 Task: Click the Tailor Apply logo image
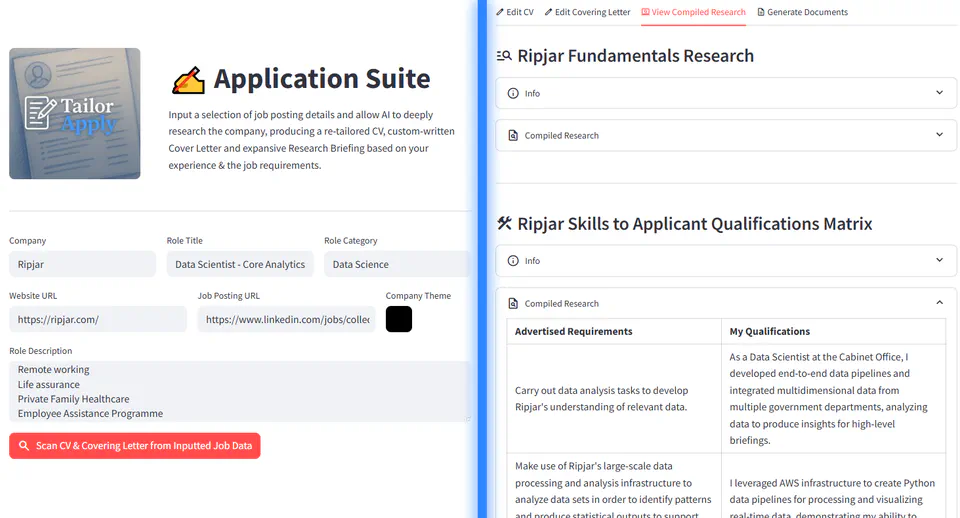coord(75,113)
